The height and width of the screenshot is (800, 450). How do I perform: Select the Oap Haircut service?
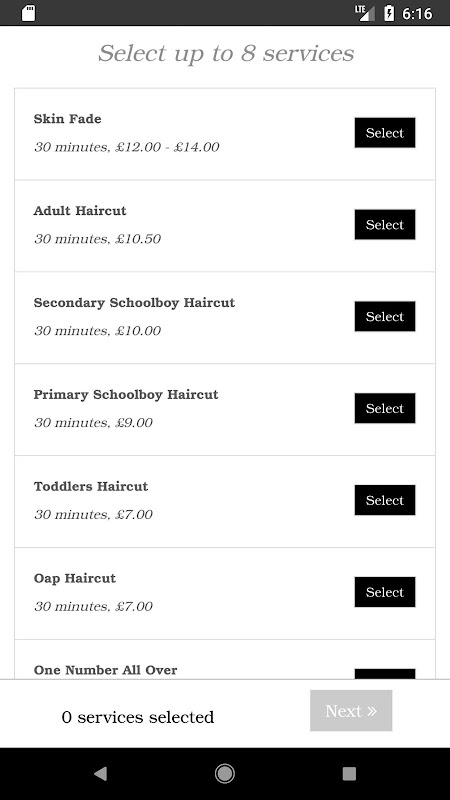coord(385,592)
